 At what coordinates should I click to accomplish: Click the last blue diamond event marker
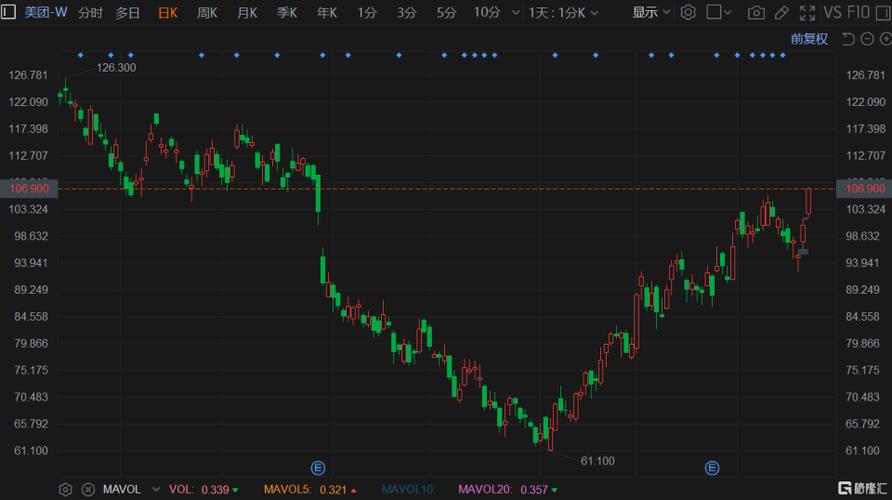(x=783, y=55)
